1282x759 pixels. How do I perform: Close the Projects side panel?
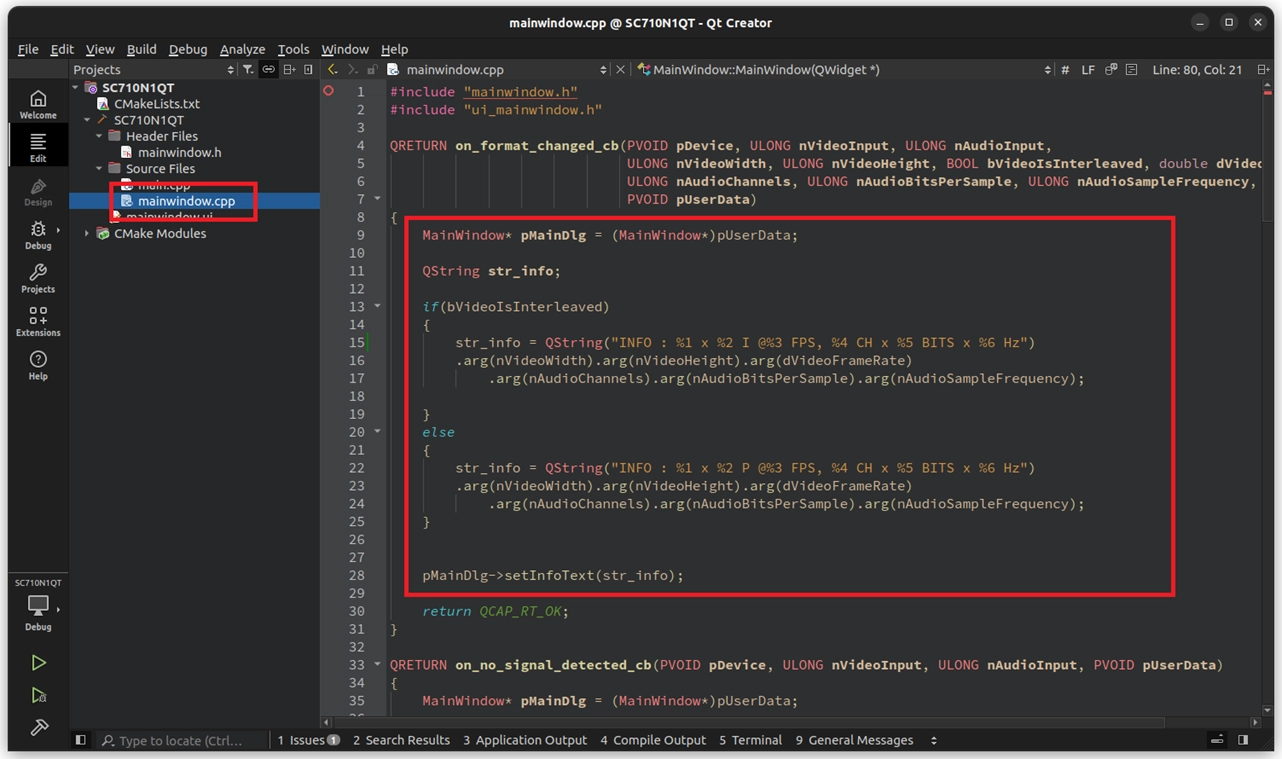pos(308,69)
